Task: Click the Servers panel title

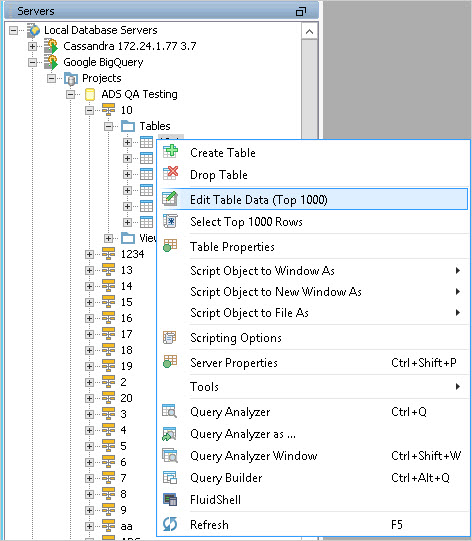Action: (36, 11)
